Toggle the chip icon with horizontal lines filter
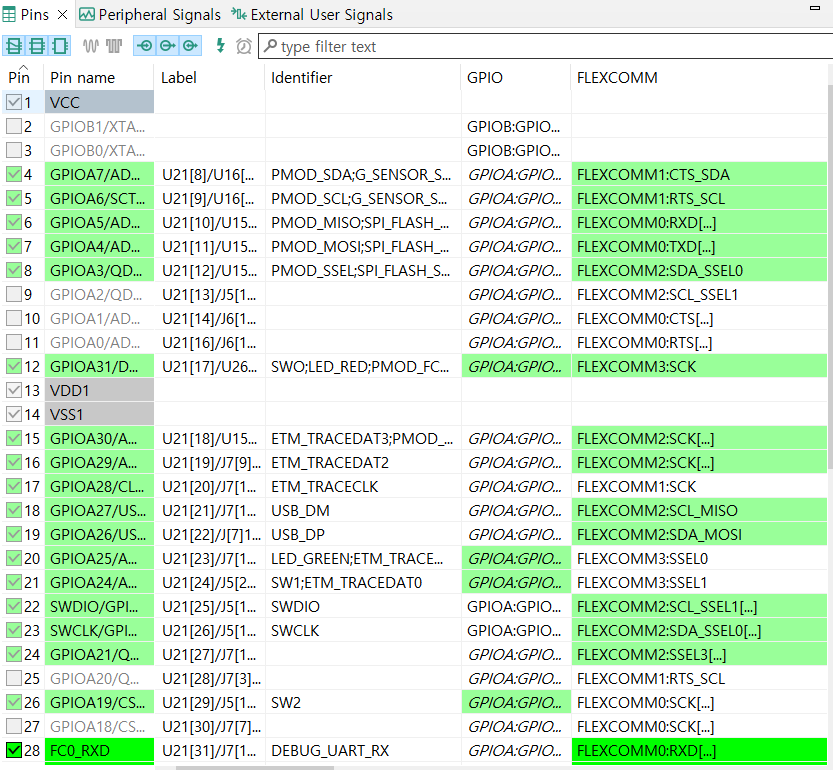Viewport: 833px width, 770px height. tap(37, 46)
